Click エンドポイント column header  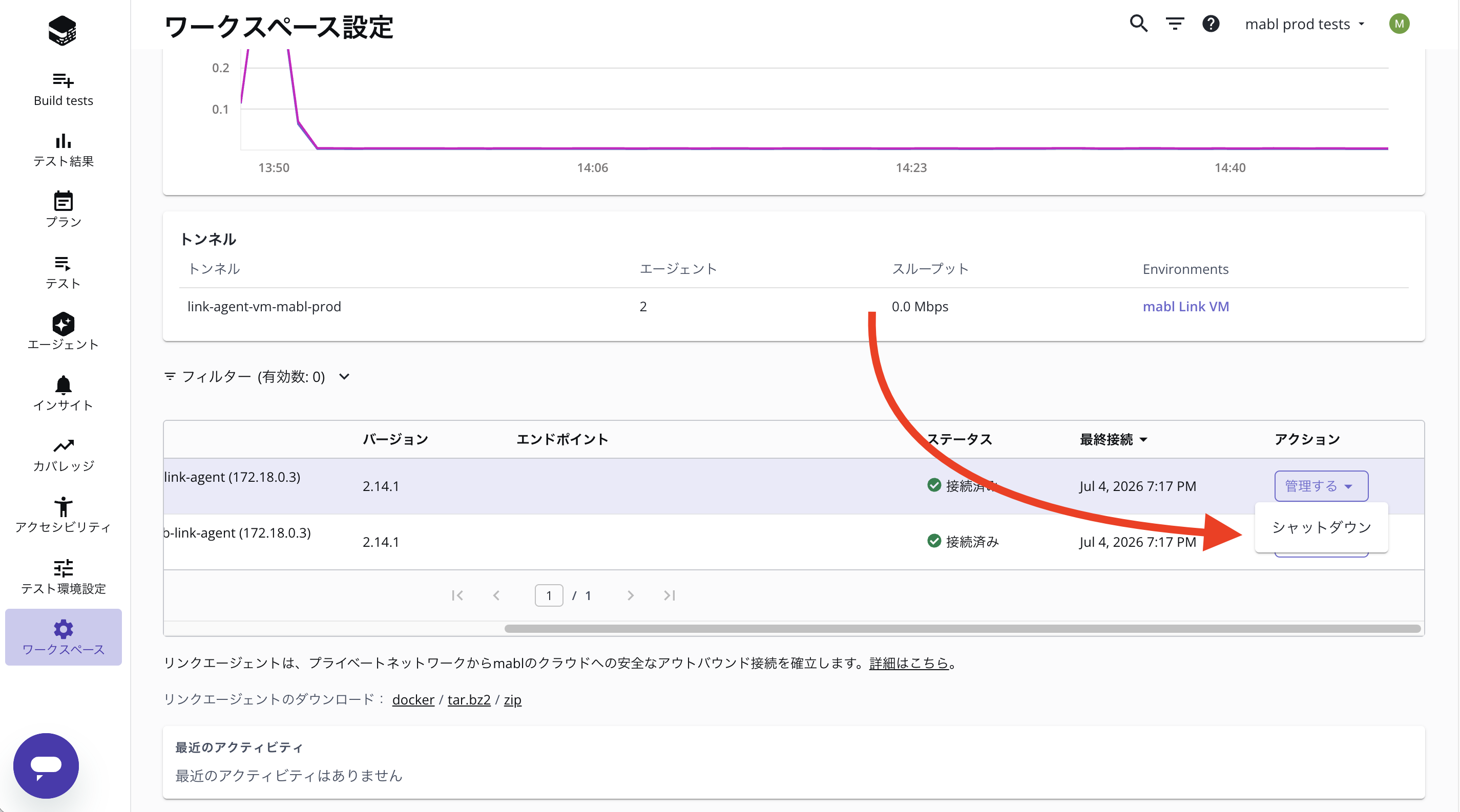561,439
